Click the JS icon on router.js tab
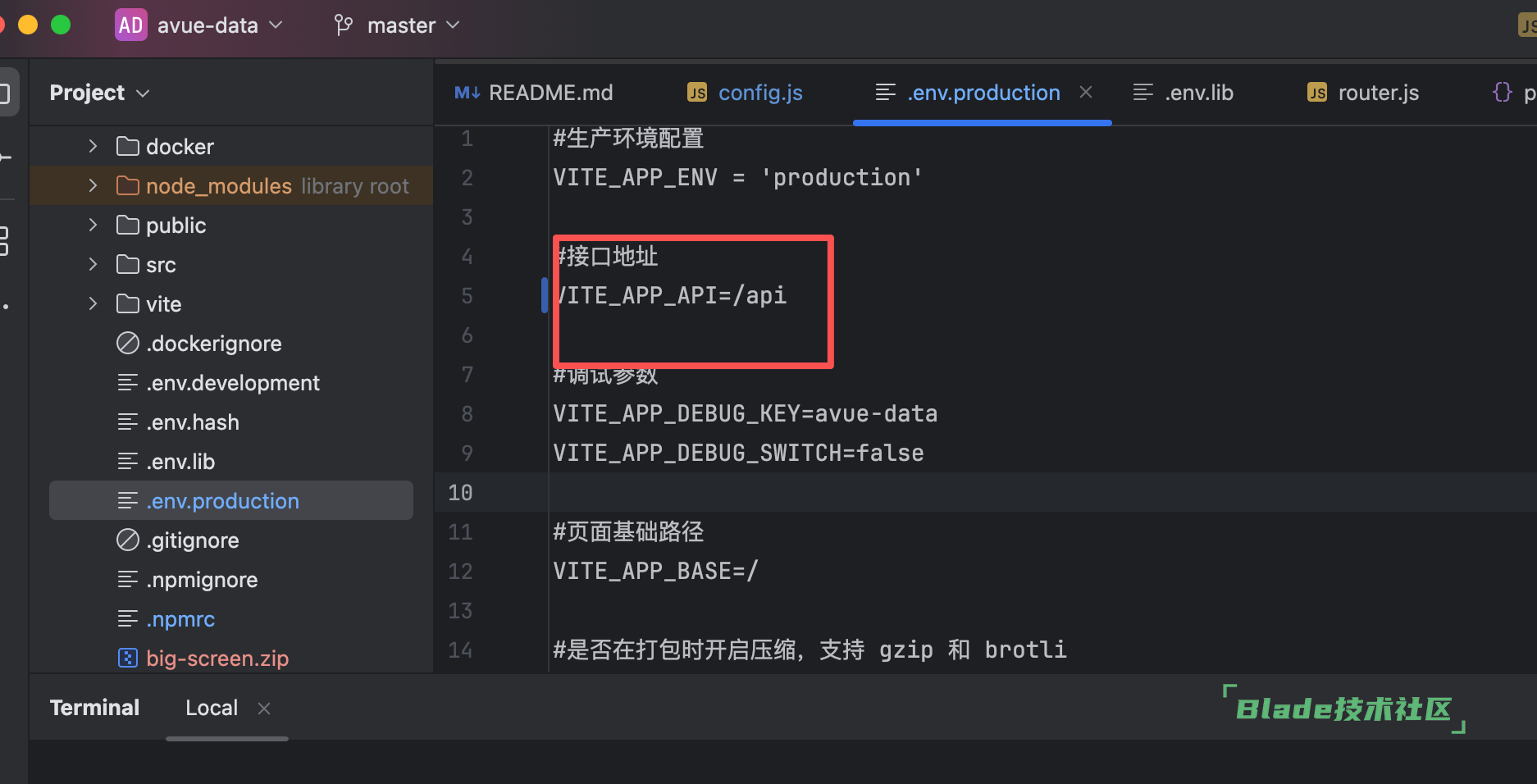This screenshot has height=784, width=1537. tap(1316, 93)
